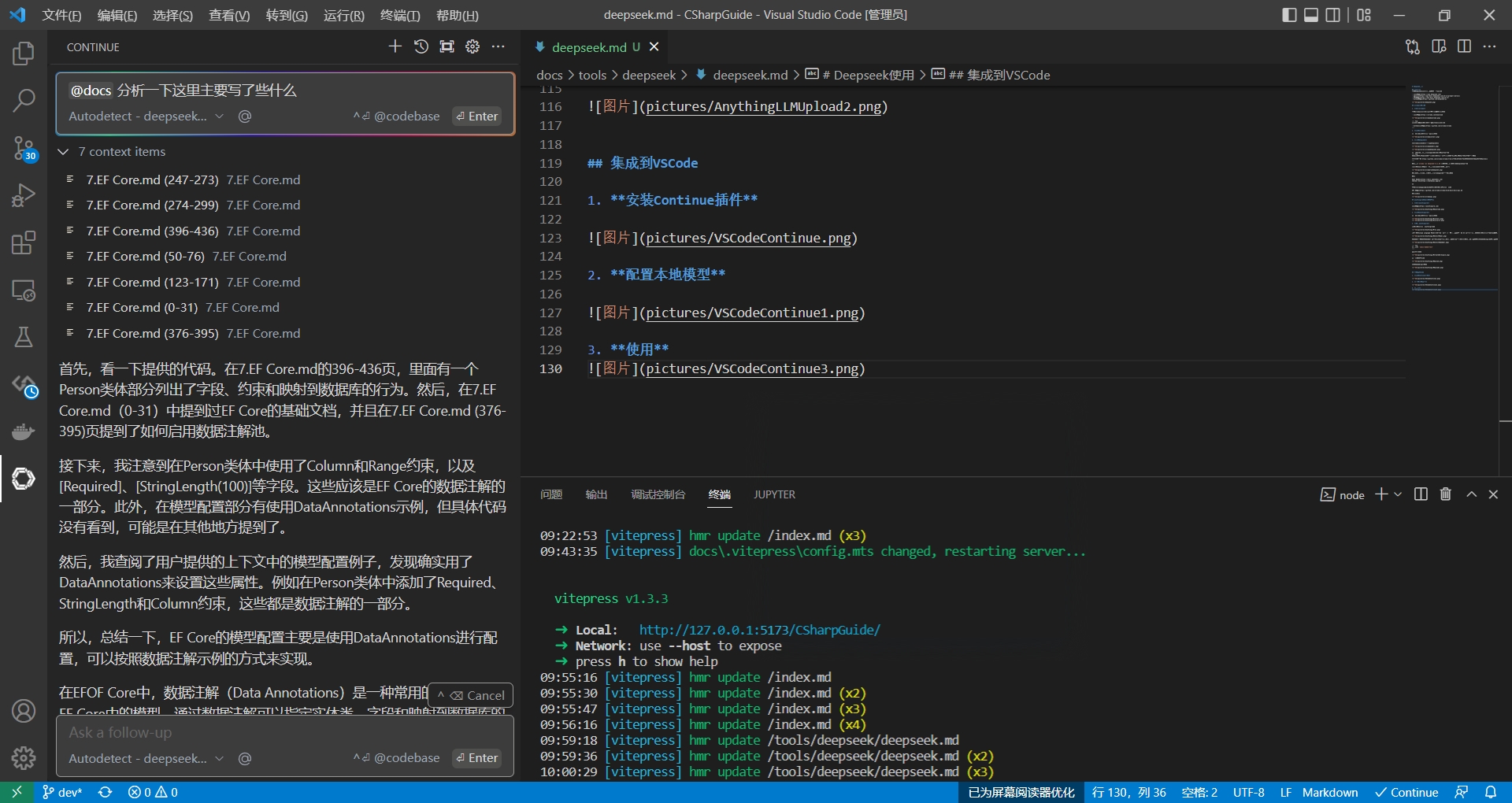Screen dimensions: 1512x803
Task: Toggle Continue full screen mode
Action: 447,46
